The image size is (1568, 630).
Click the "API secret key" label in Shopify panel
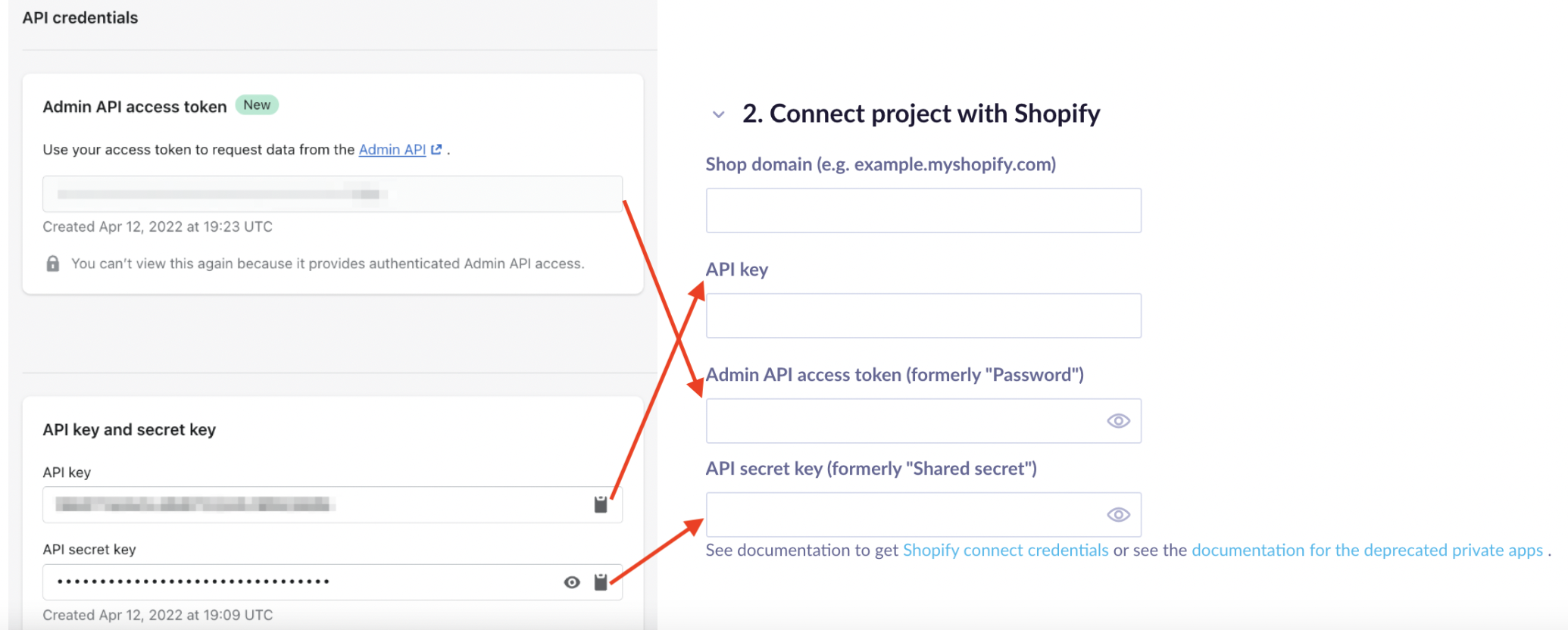click(x=89, y=549)
